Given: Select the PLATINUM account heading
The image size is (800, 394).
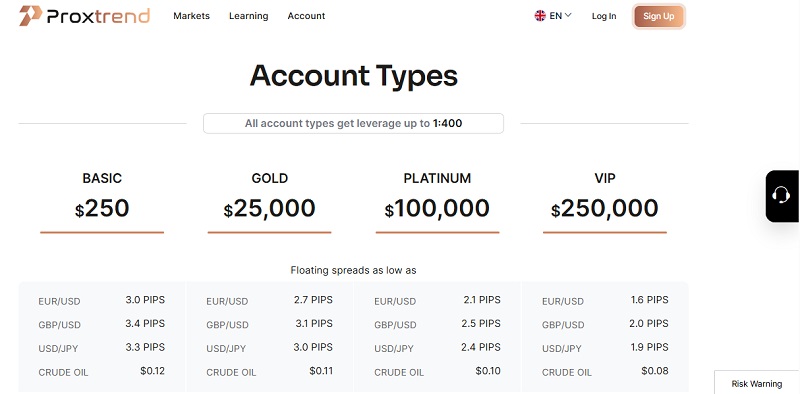Looking at the screenshot, I should (437, 178).
